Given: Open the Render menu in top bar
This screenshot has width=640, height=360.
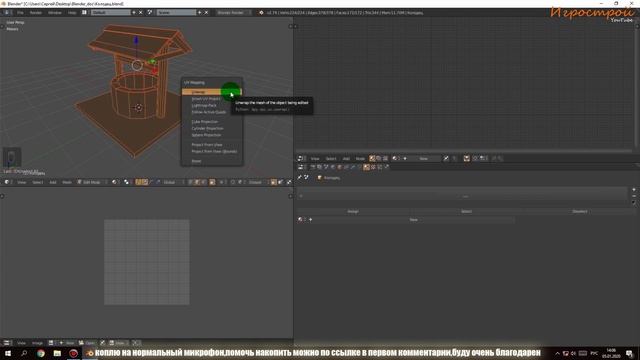Looking at the screenshot, I should [x=36, y=13].
